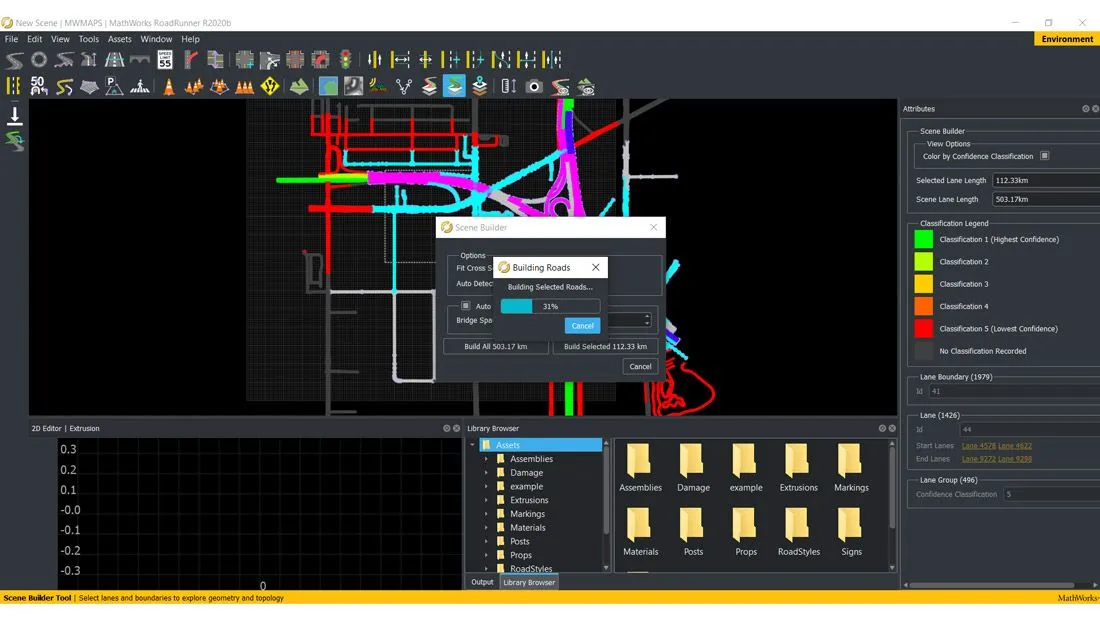The image size is (1100, 618).
Task: Select the three orange cones row tool
Action: (x=245, y=86)
